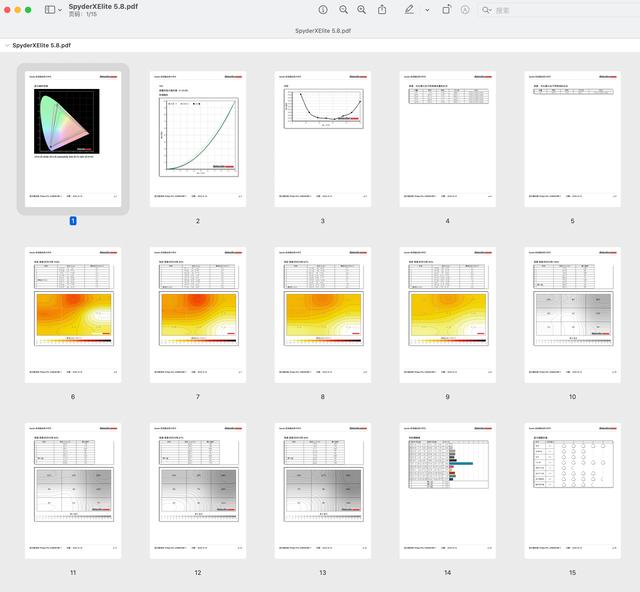Open the Share icon in the toolbar
640x592 pixels.
click(x=382, y=9)
